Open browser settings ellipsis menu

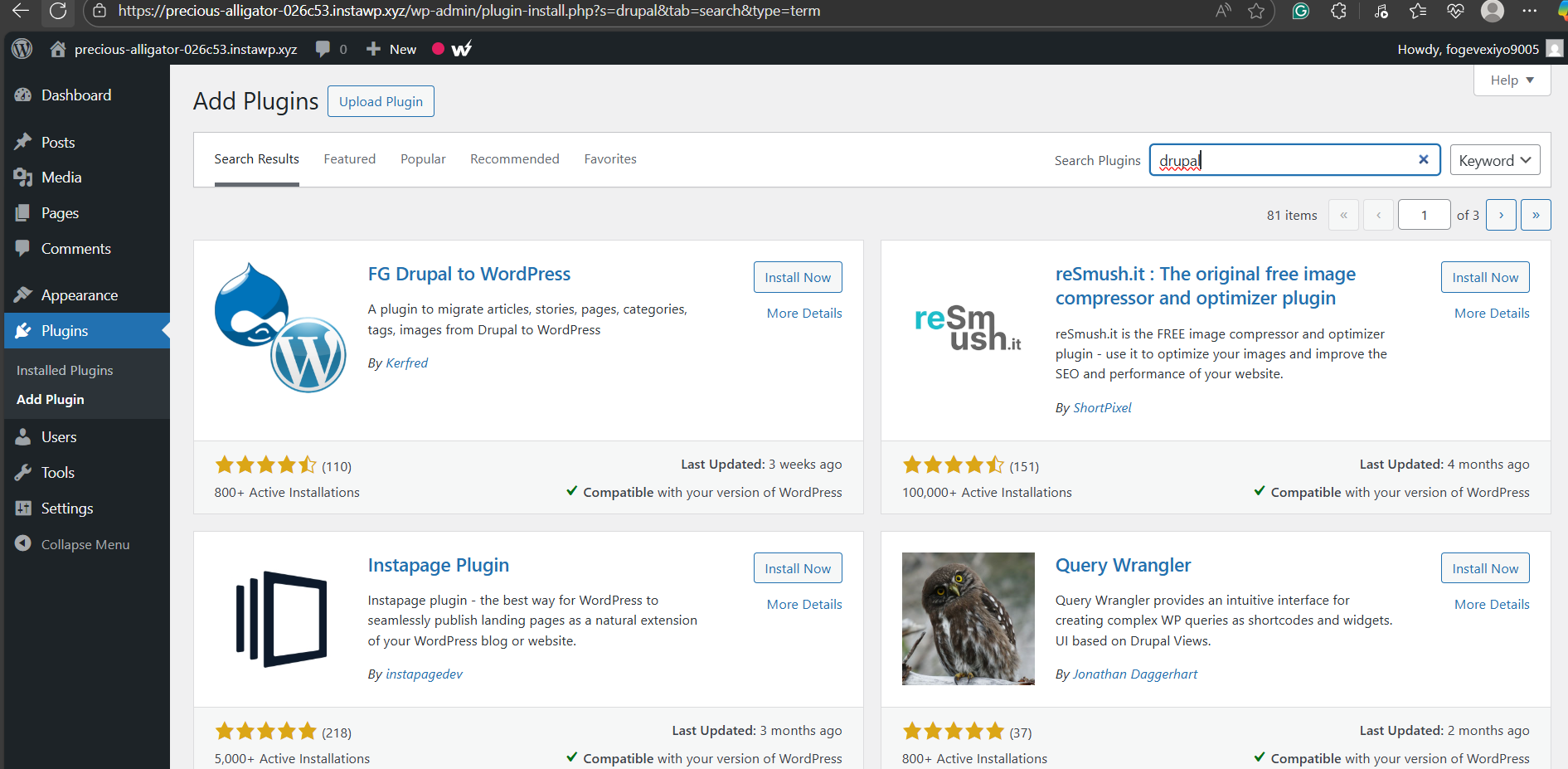[1530, 11]
